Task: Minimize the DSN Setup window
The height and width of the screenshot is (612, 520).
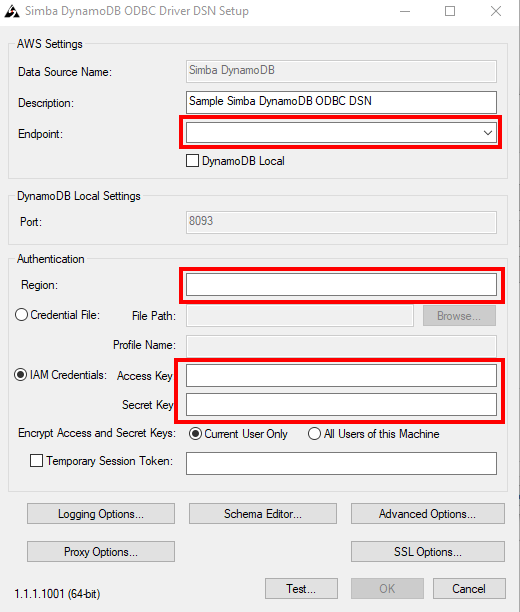Action: (405, 11)
